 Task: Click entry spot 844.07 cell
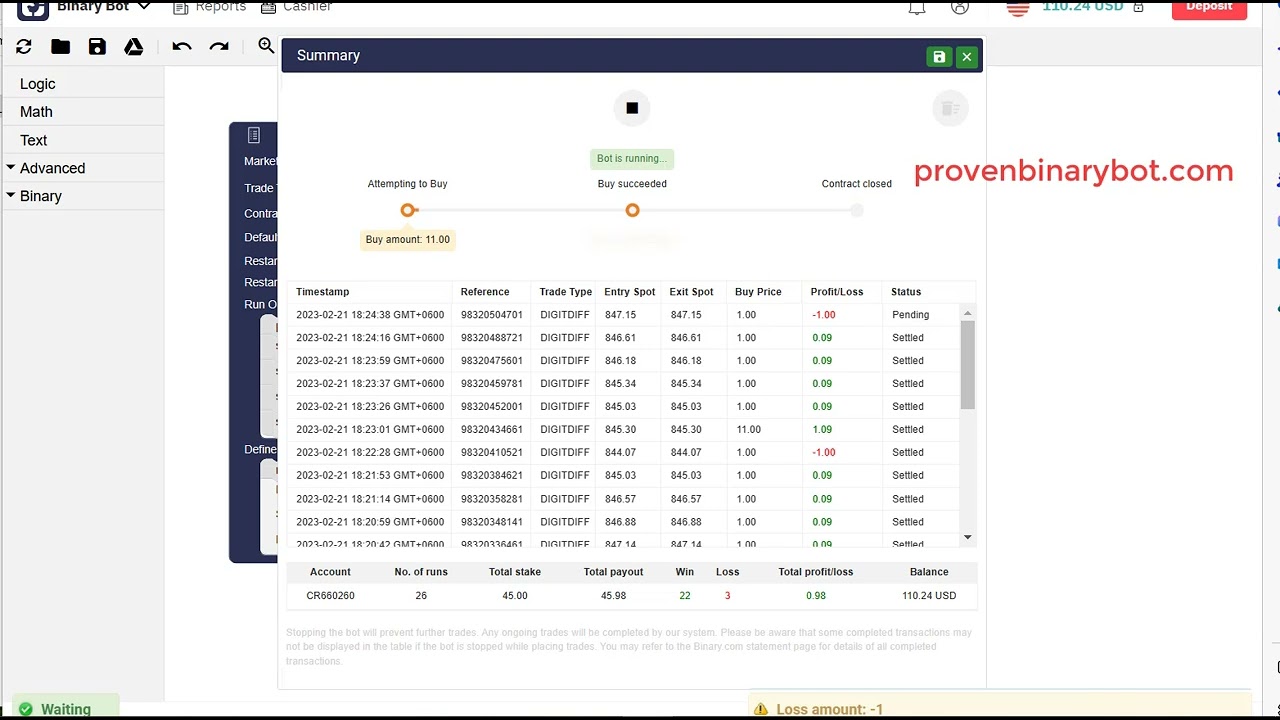click(x=620, y=453)
